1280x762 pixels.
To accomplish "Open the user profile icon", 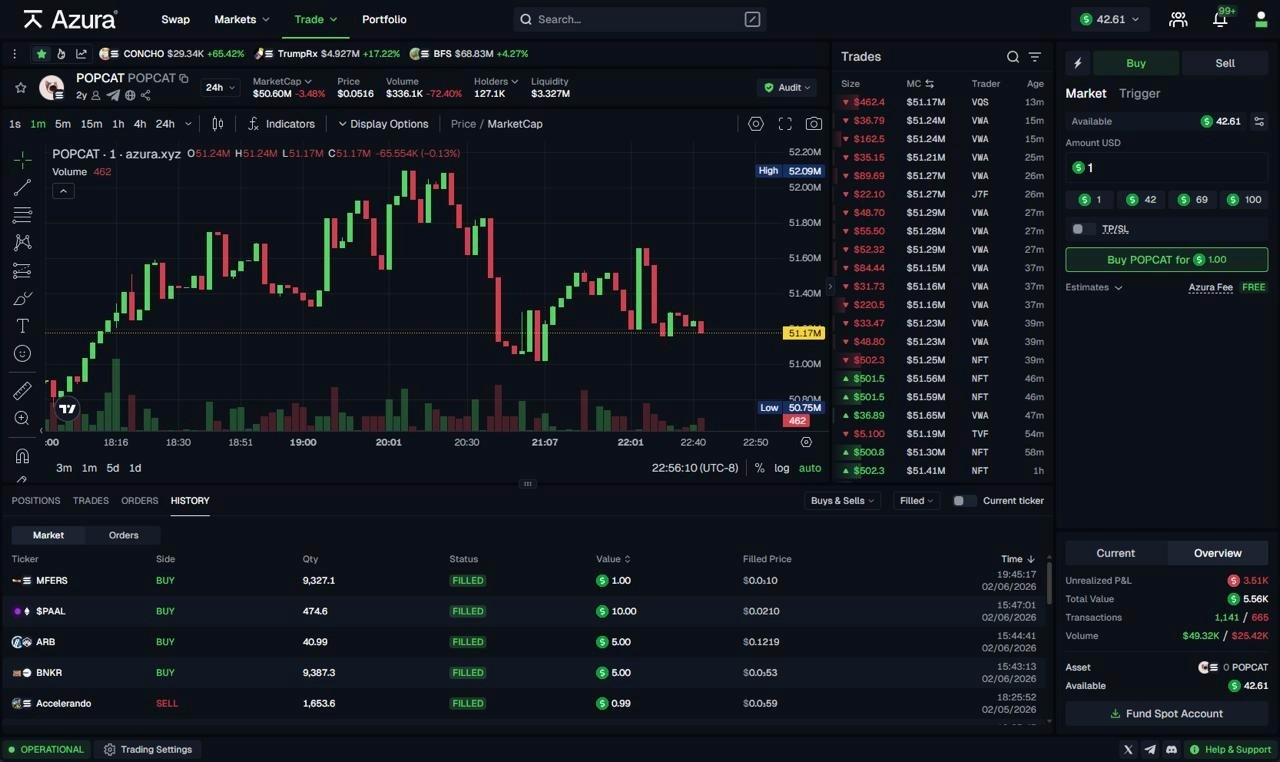I will point(1261,19).
